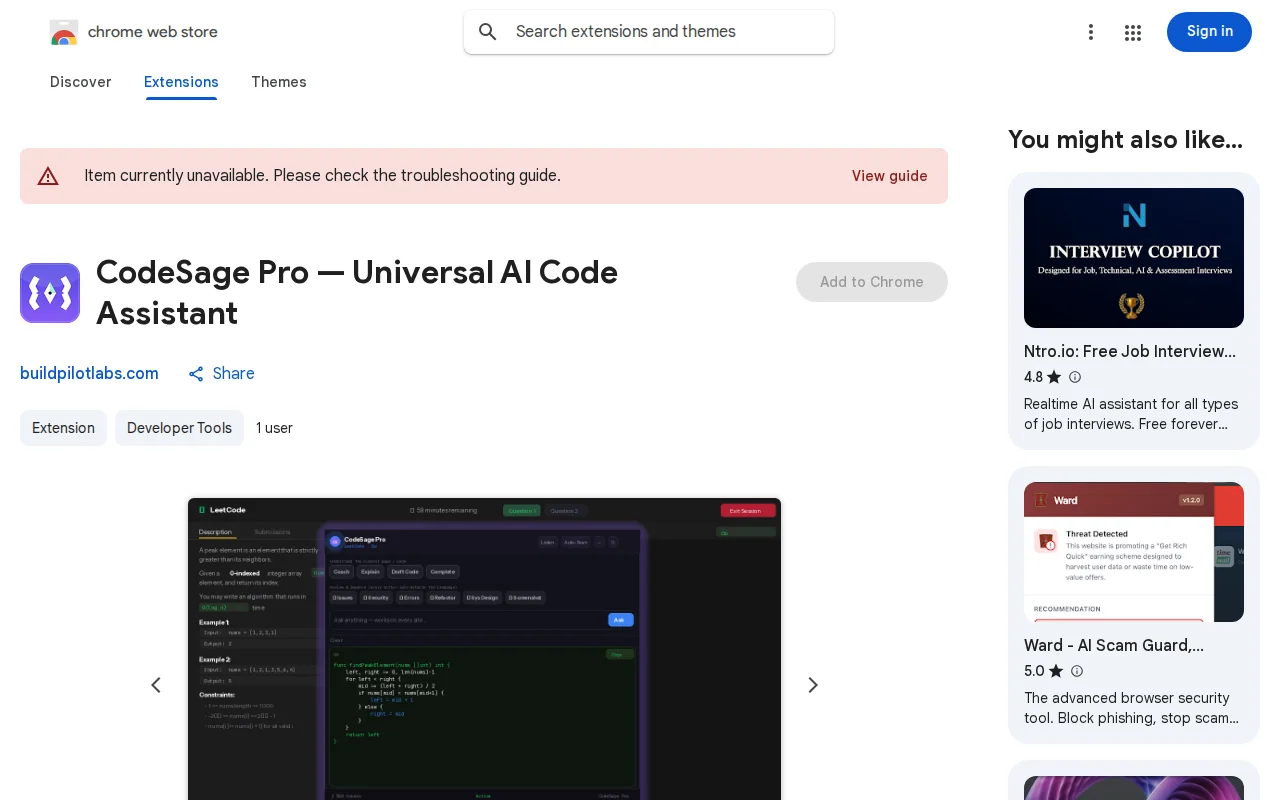Open the Interview Copilot thumbnail image
This screenshot has width=1280, height=800.
tap(1134, 258)
